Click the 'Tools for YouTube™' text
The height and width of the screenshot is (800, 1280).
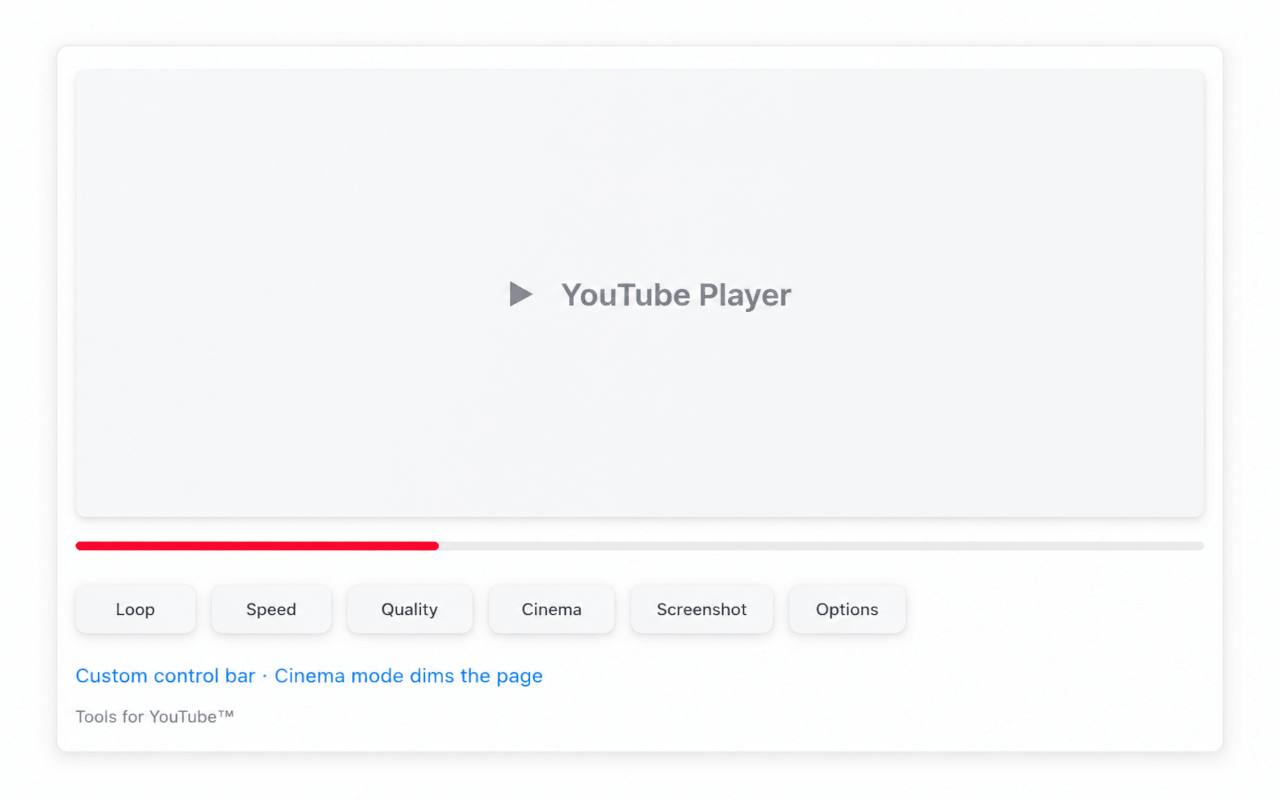coord(155,716)
